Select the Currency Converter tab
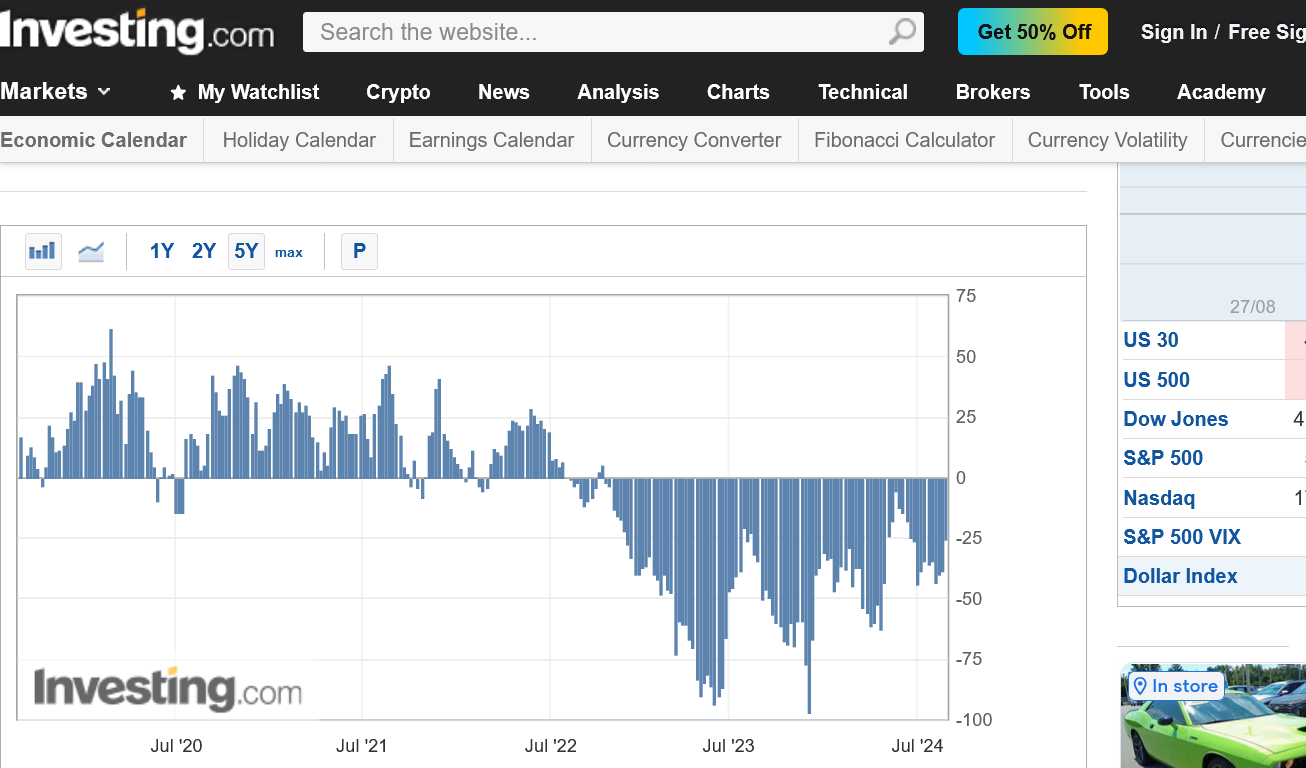This screenshot has width=1306, height=768. coord(694,140)
